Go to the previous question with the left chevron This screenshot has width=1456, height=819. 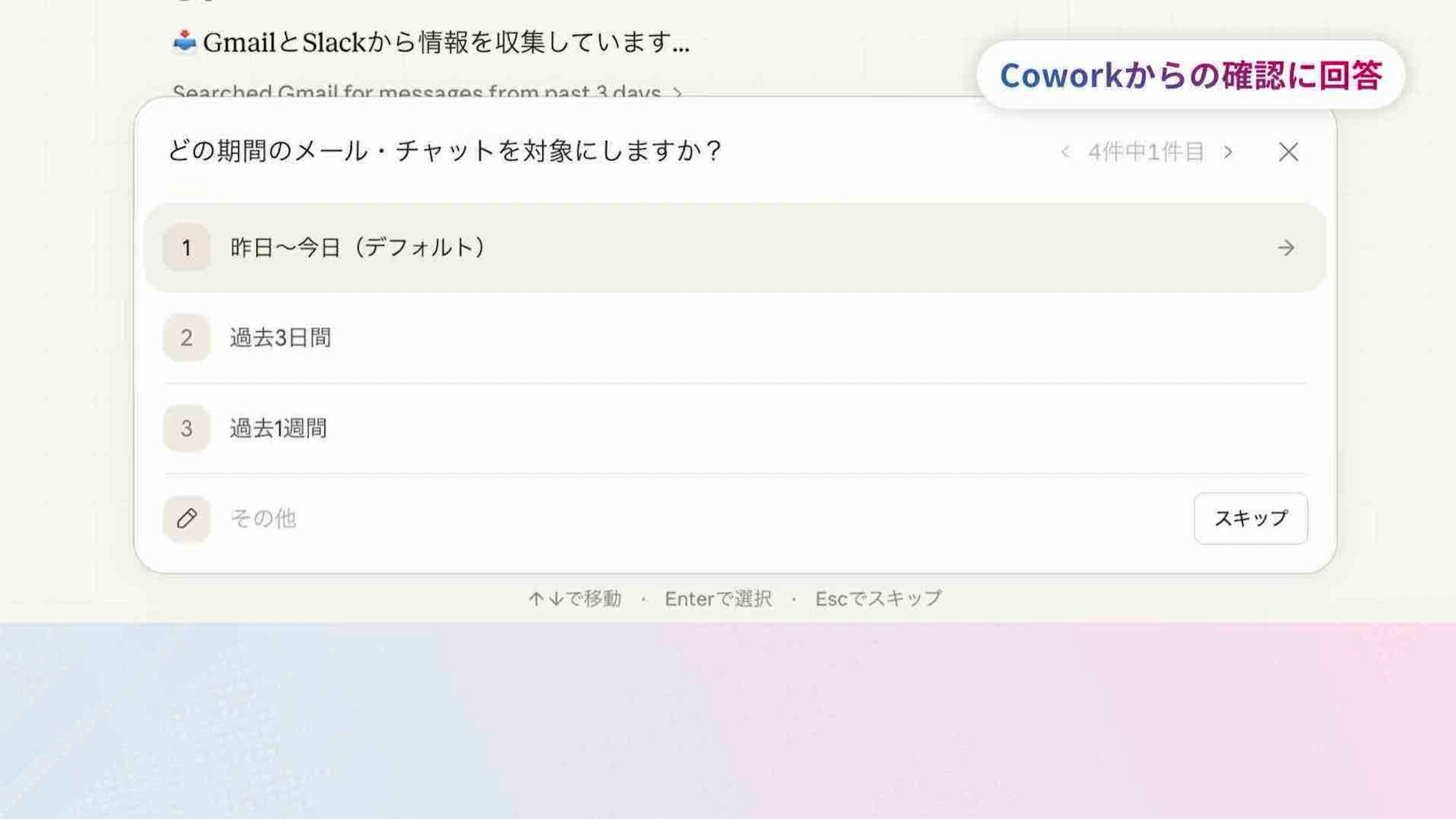(x=1065, y=152)
